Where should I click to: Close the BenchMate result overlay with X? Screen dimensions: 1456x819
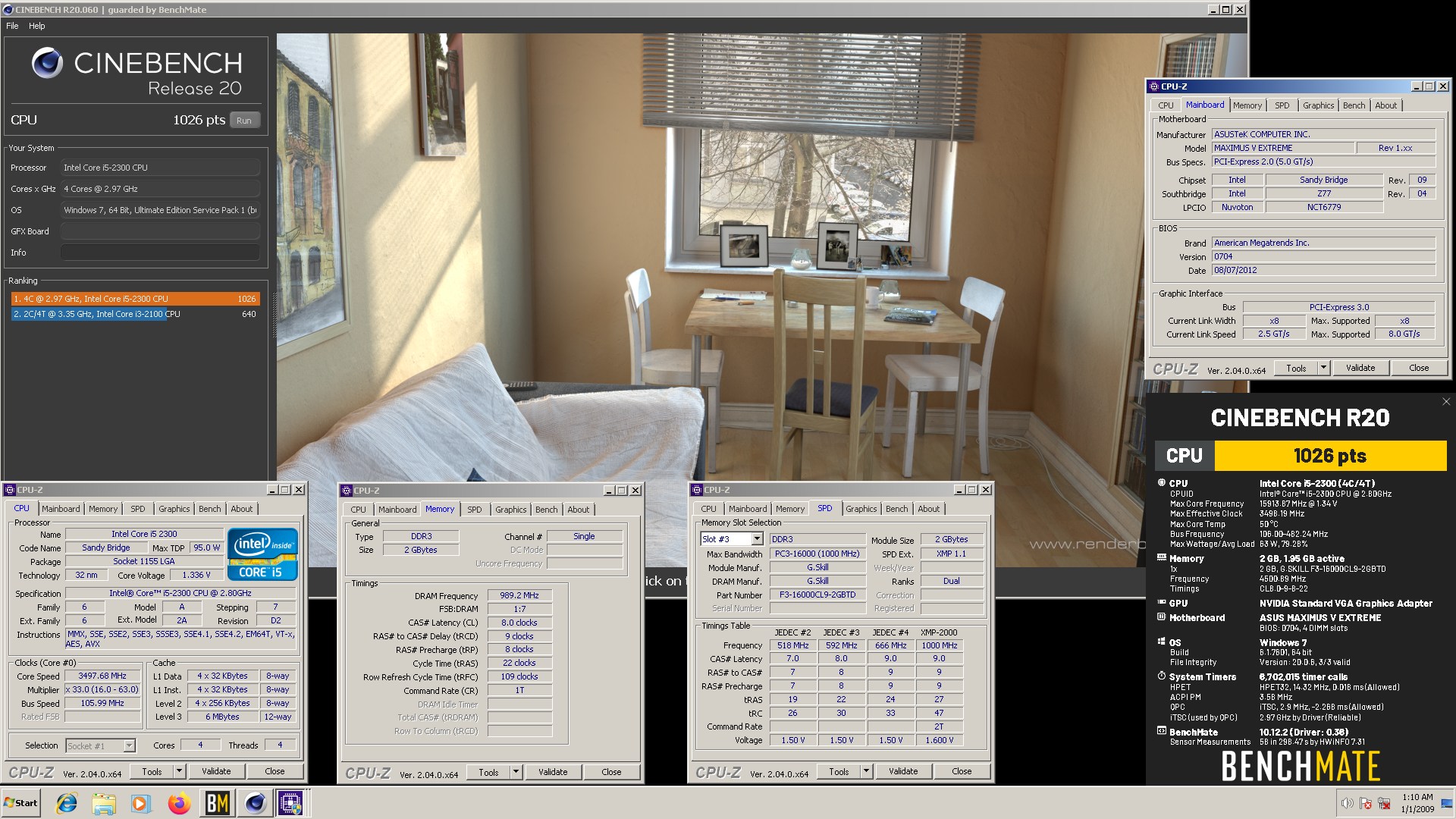click(x=1445, y=402)
